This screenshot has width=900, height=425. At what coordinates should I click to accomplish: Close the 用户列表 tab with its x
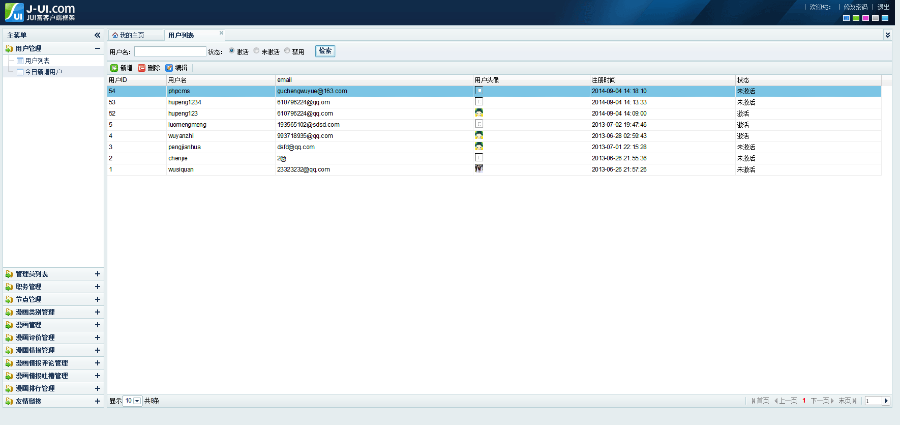[x=221, y=33]
